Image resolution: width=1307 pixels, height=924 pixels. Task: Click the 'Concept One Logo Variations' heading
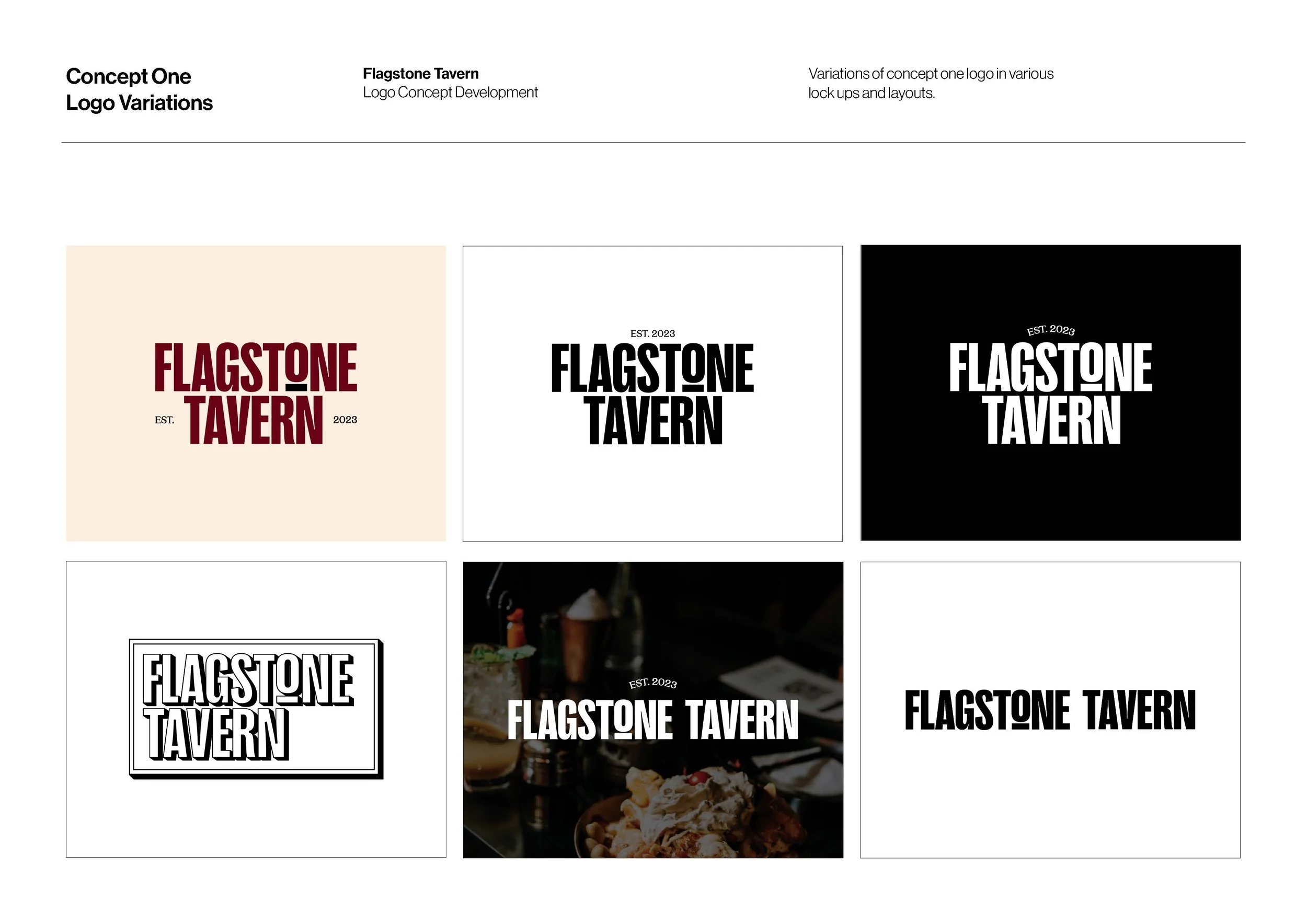point(139,89)
